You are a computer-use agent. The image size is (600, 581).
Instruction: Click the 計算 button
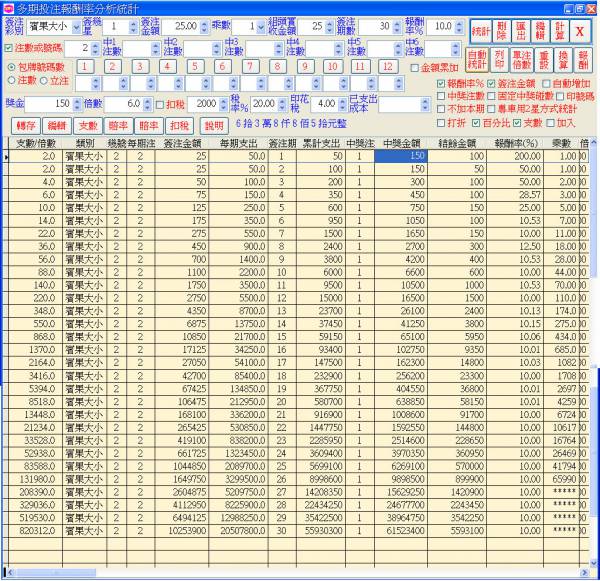(559, 31)
